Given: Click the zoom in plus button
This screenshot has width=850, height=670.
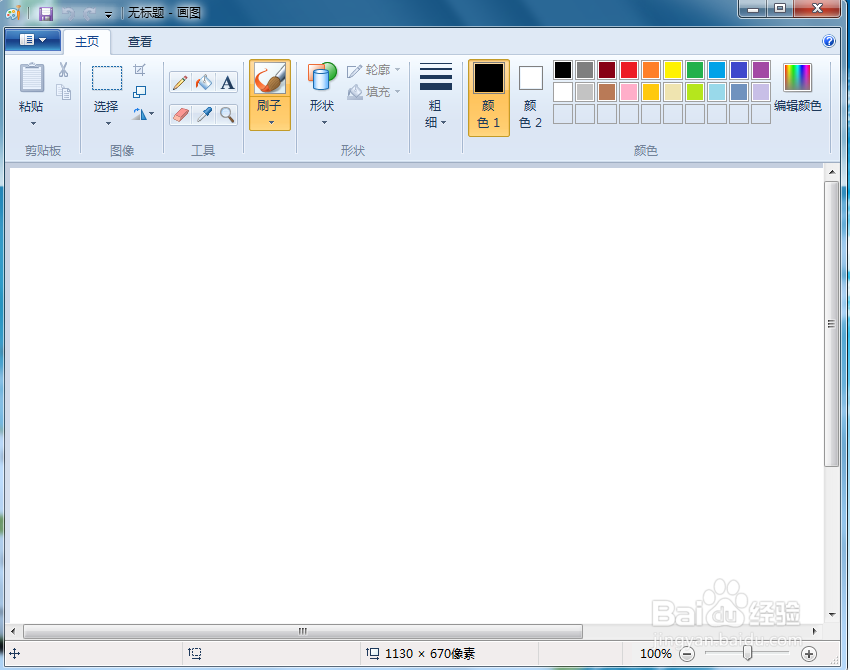Looking at the screenshot, I should [809, 654].
